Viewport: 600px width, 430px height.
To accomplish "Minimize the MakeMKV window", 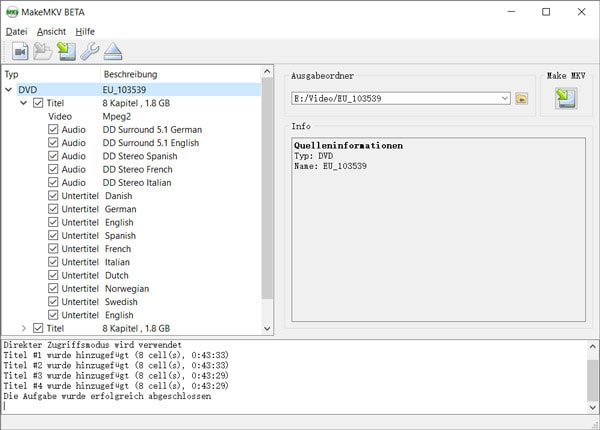I will 511,12.
